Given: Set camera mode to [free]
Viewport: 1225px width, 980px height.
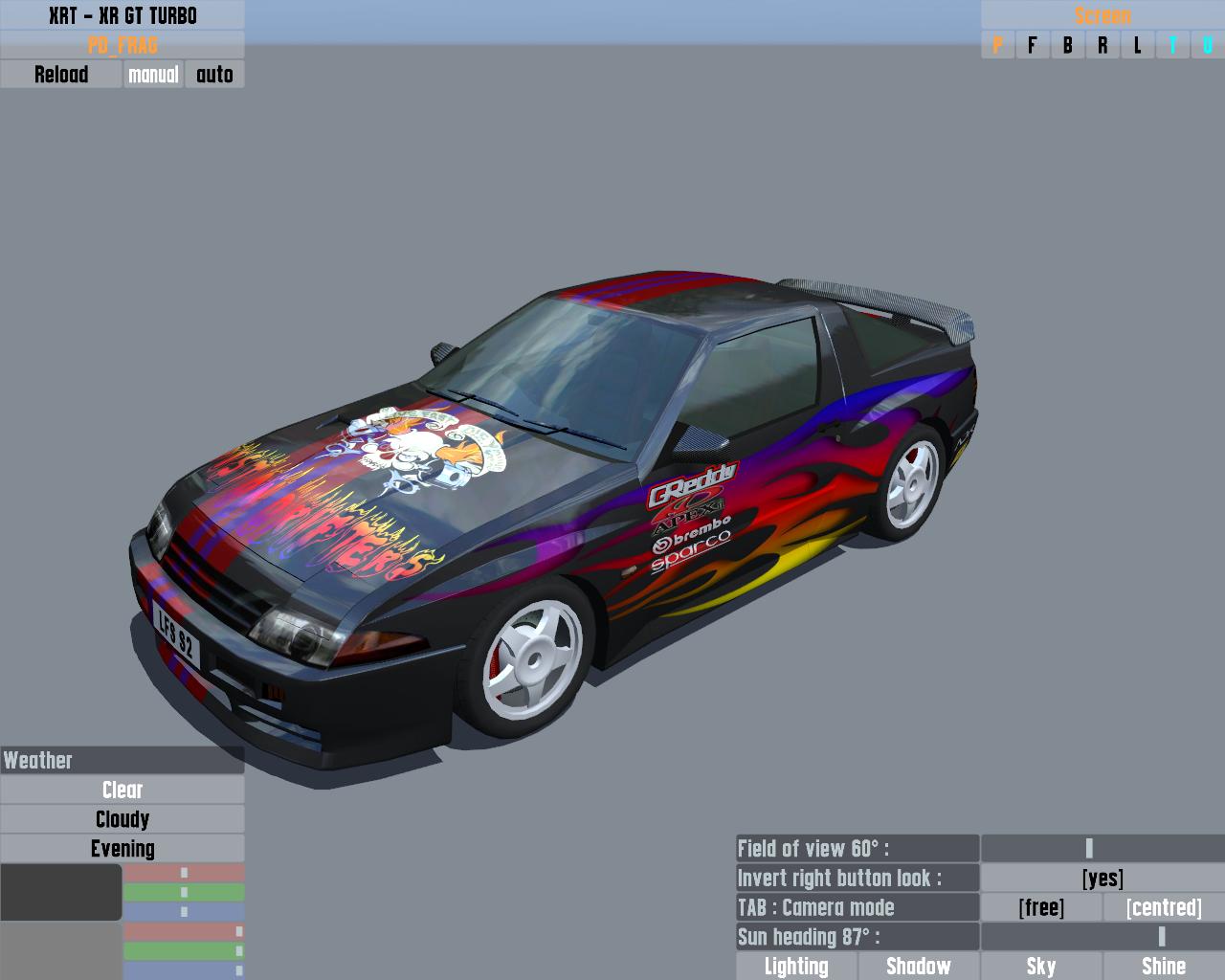Looking at the screenshot, I should coord(1041,907).
